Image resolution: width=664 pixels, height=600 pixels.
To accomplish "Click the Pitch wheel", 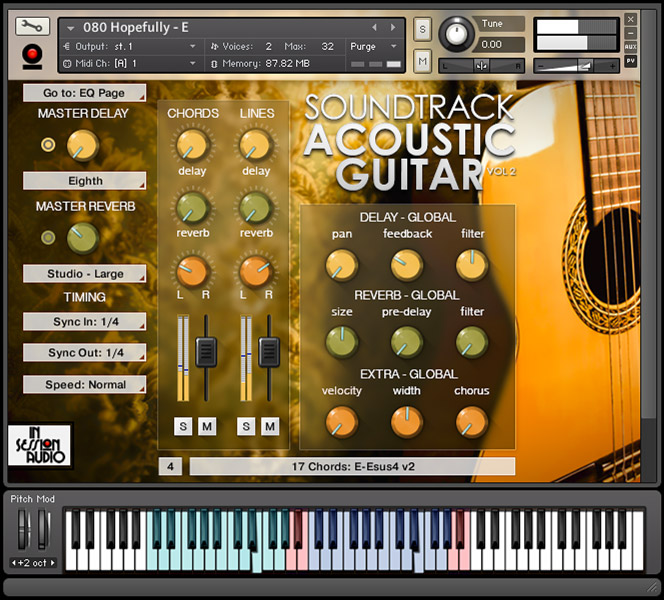I will 22,529.
